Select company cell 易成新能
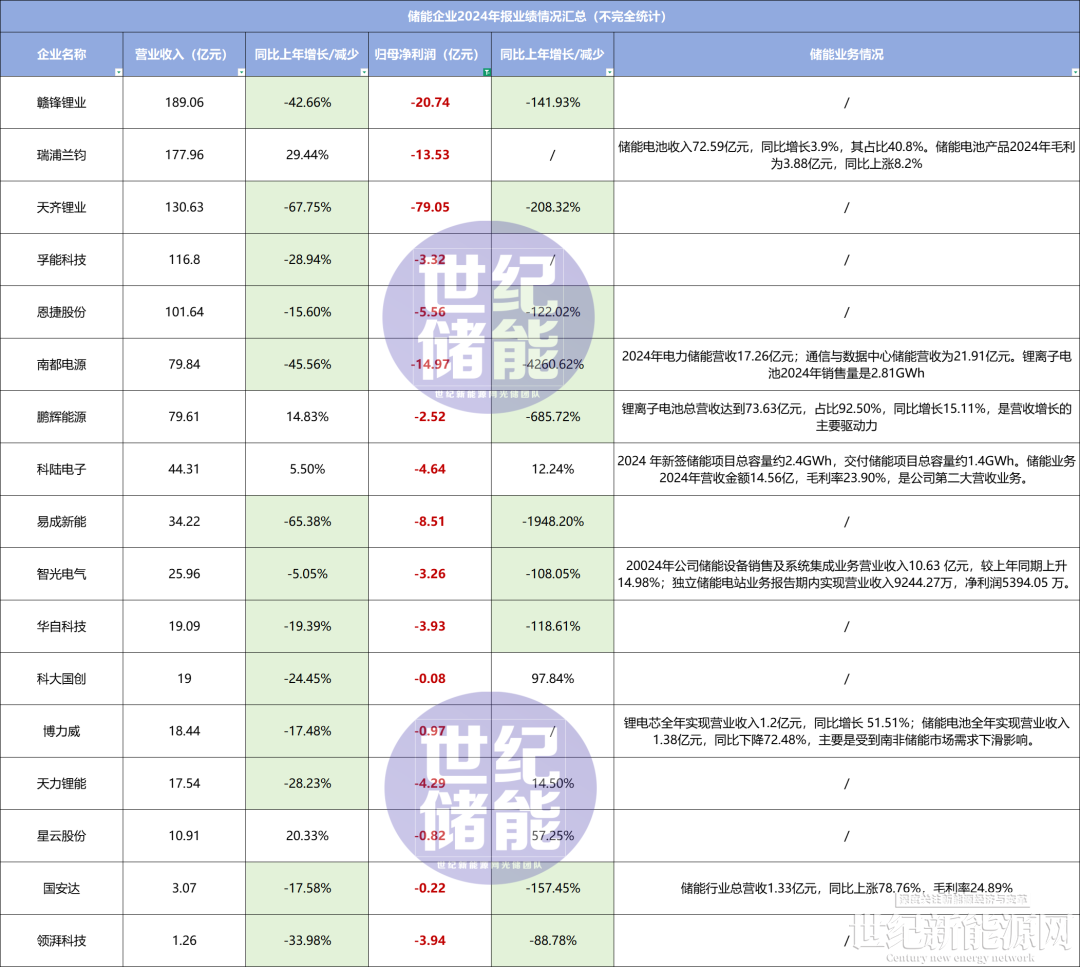This screenshot has width=1080, height=968. tap(61, 522)
